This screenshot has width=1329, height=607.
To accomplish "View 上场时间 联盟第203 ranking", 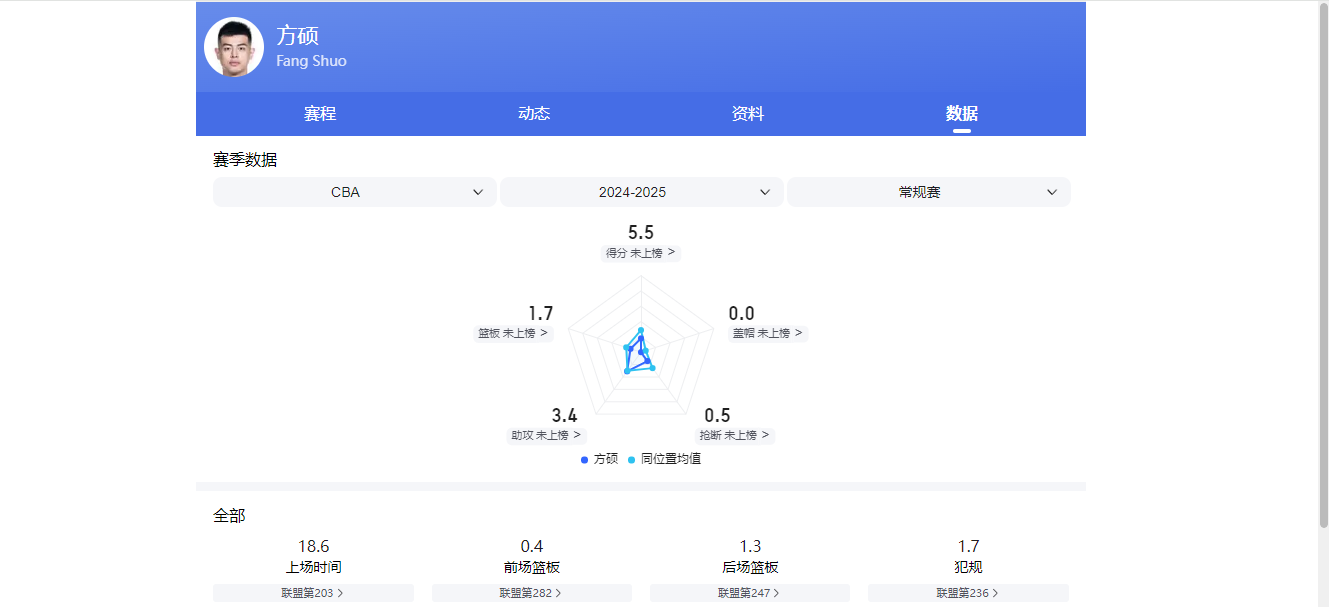I will 313,592.
